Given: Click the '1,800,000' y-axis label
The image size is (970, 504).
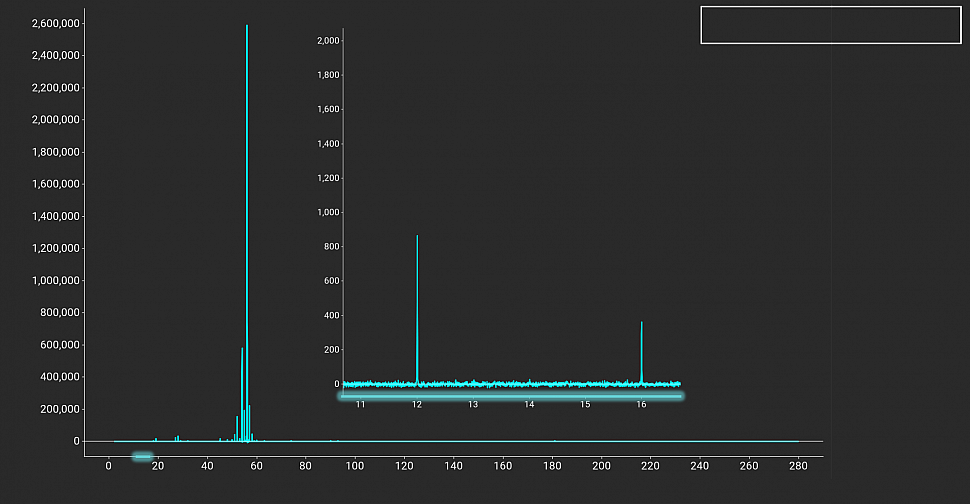Looking at the screenshot, I should [x=56, y=152].
